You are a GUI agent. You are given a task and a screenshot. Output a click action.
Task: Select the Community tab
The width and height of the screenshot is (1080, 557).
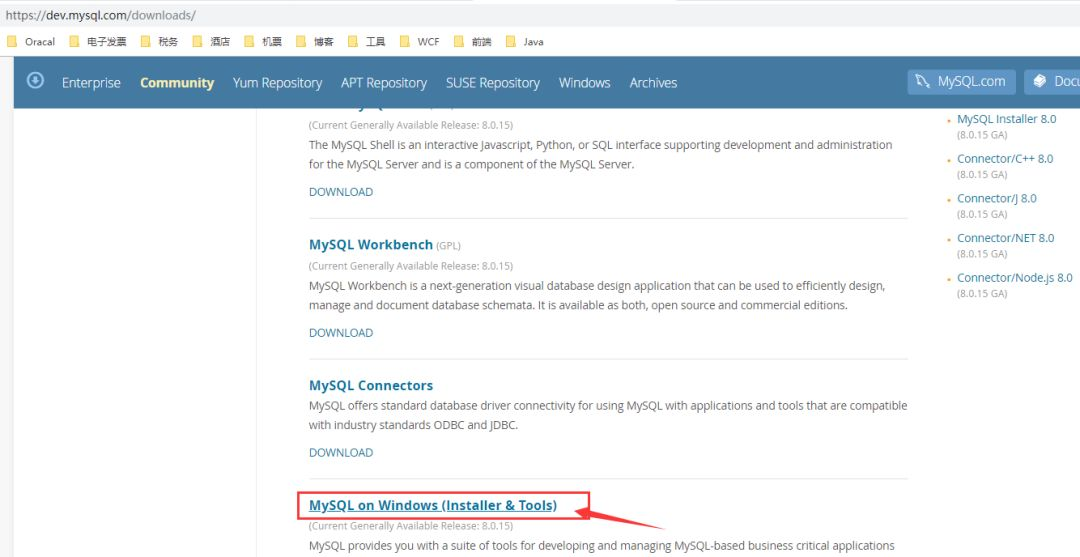click(x=177, y=83)
